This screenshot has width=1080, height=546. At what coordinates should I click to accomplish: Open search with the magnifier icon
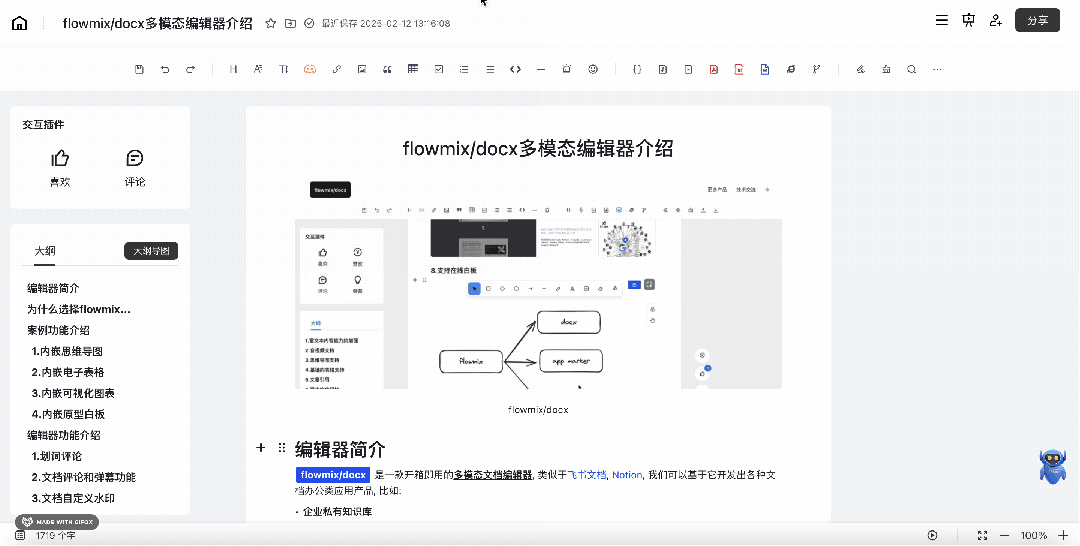point(911,70)
